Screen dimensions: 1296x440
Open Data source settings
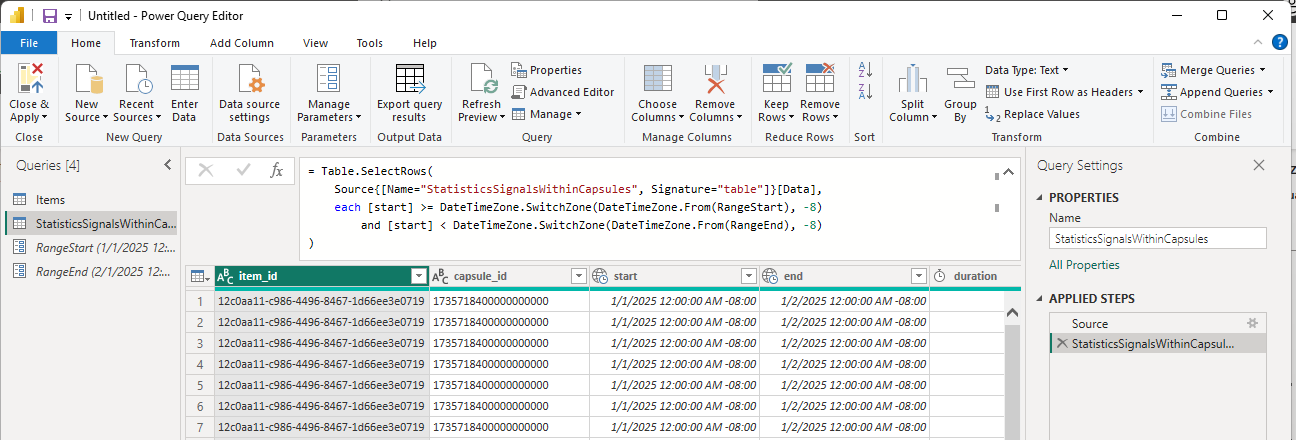tap(250, 81)
